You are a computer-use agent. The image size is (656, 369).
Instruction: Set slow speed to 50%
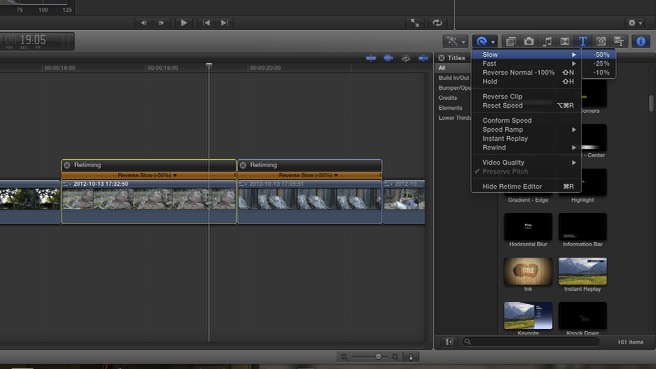(599, 54)
